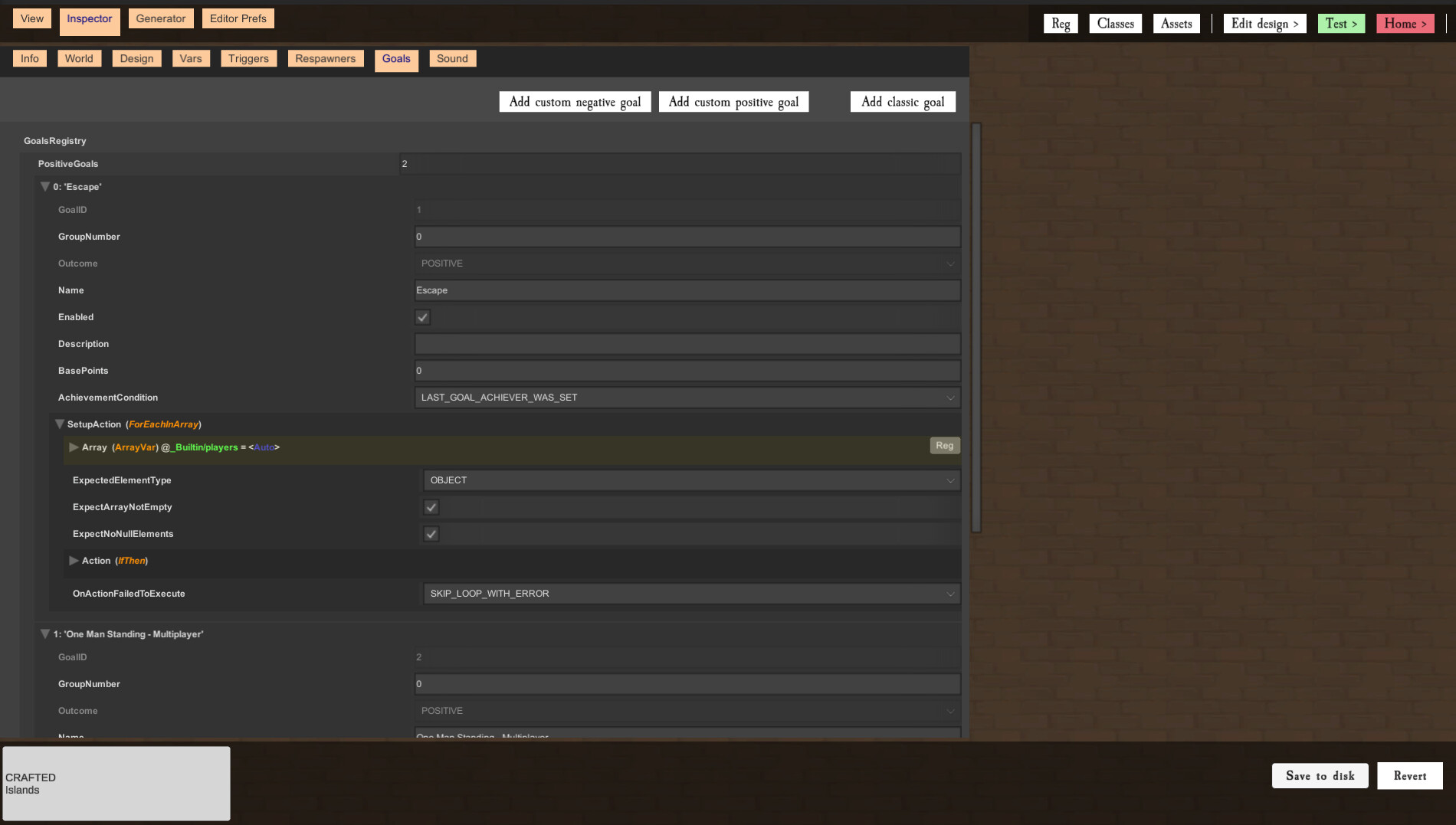Expand the Array (ArrayVar) players row
Viewport: 1456px width, 825px height.
(x=74, y=447)
